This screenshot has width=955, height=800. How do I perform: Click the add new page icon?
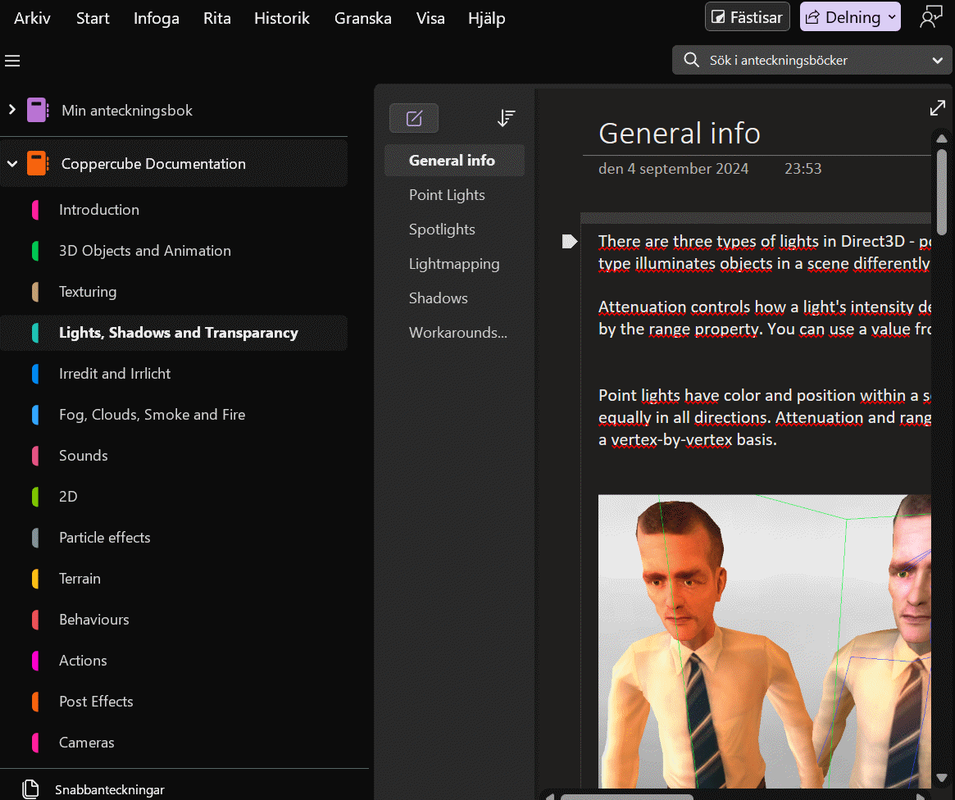coord(414,118)
